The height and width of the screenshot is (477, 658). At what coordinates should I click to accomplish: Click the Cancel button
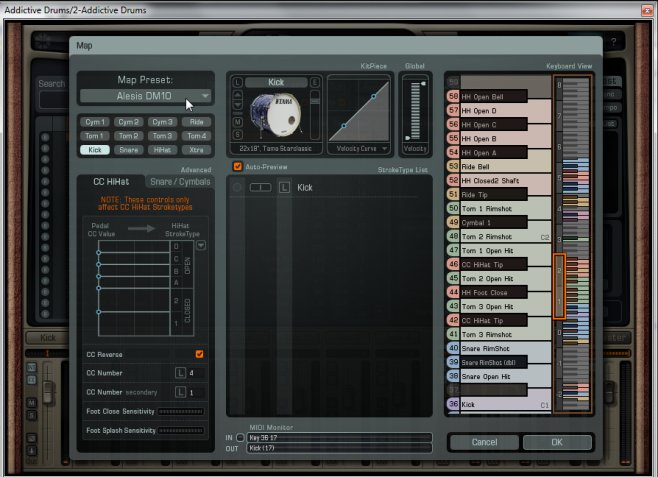484,442
